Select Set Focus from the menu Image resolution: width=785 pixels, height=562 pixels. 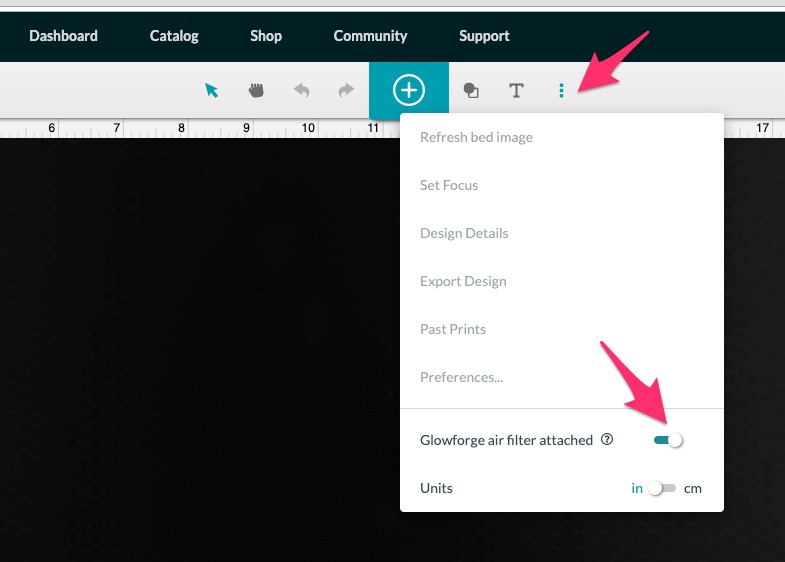449,185
